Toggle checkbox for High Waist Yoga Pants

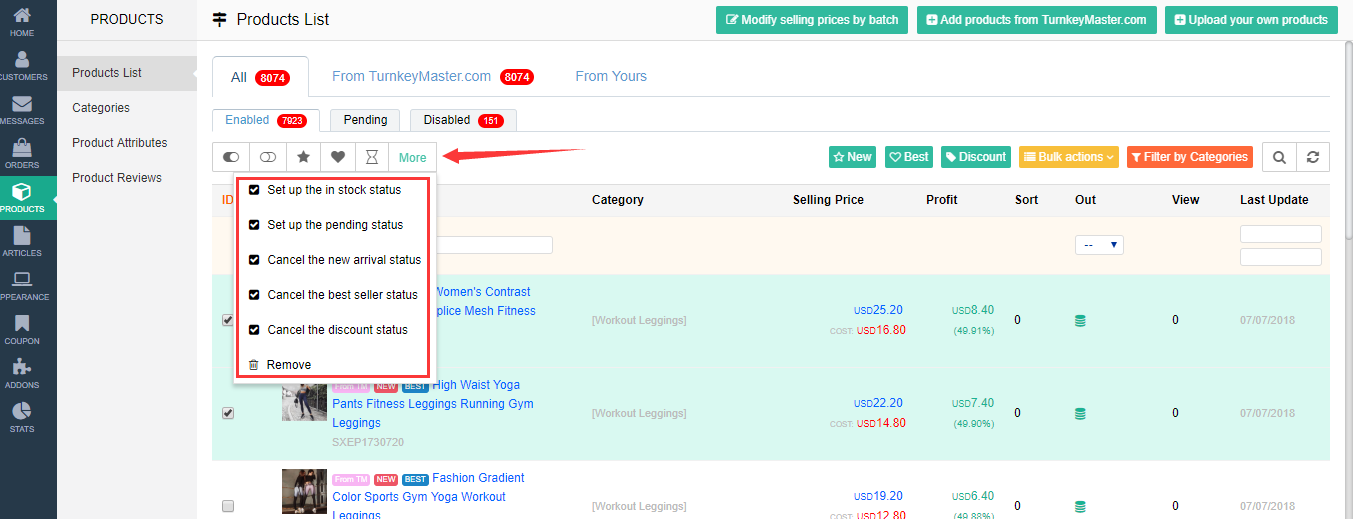click(228, 413)
